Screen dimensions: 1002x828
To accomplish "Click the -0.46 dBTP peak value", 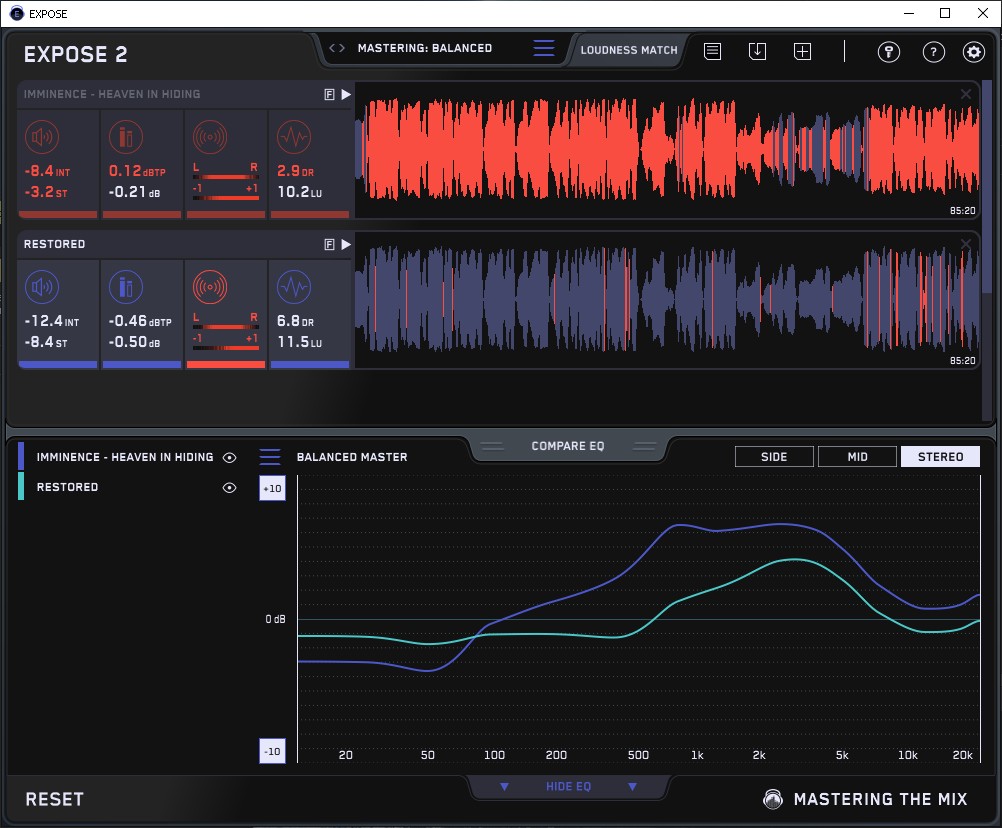I will click(139, 321).
